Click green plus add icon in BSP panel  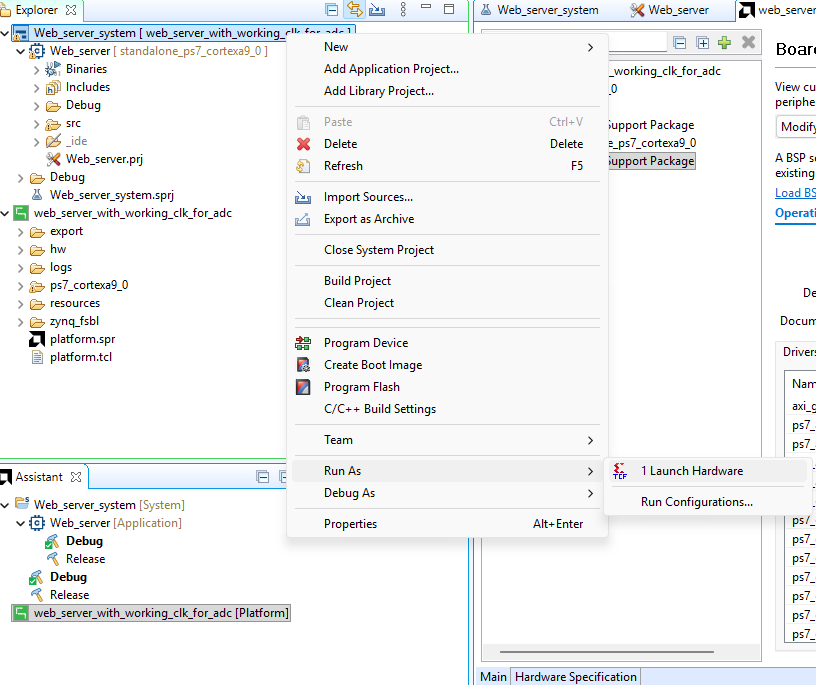click(724, 42)
